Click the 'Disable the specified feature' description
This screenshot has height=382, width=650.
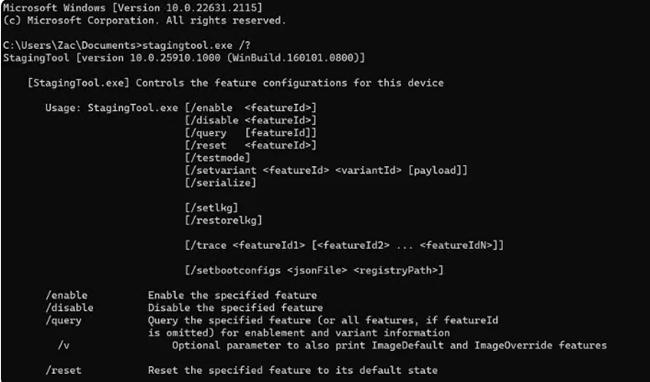point(235,307)
